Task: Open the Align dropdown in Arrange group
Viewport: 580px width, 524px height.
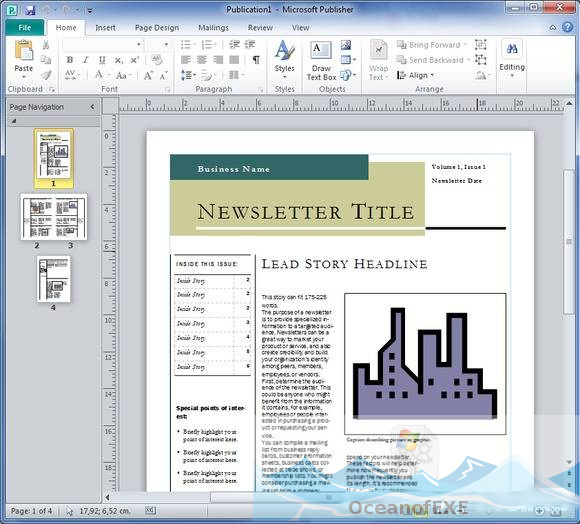Action: (415, 75)
